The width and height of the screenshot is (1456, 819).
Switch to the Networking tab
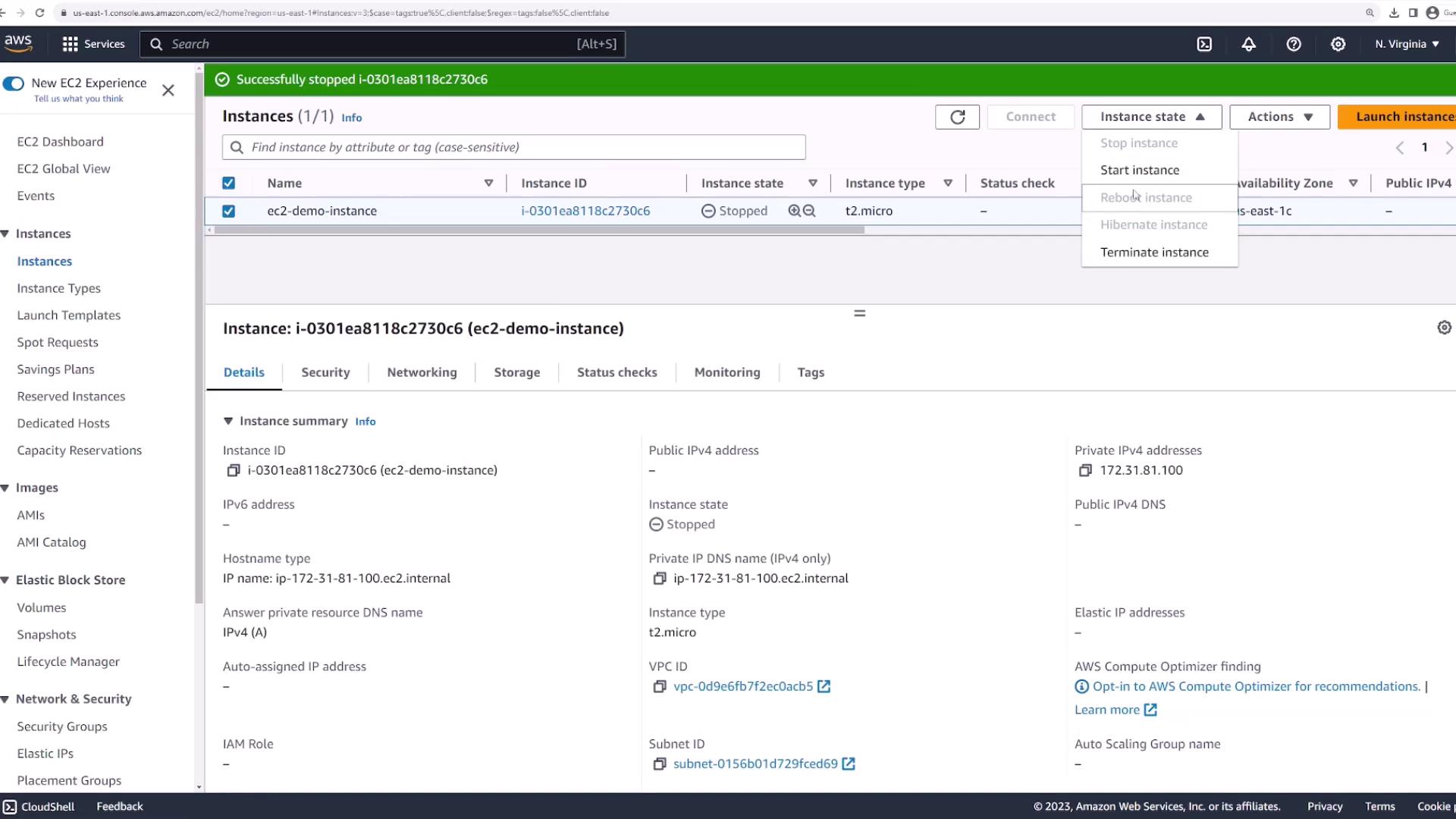[x=422, y=372]
